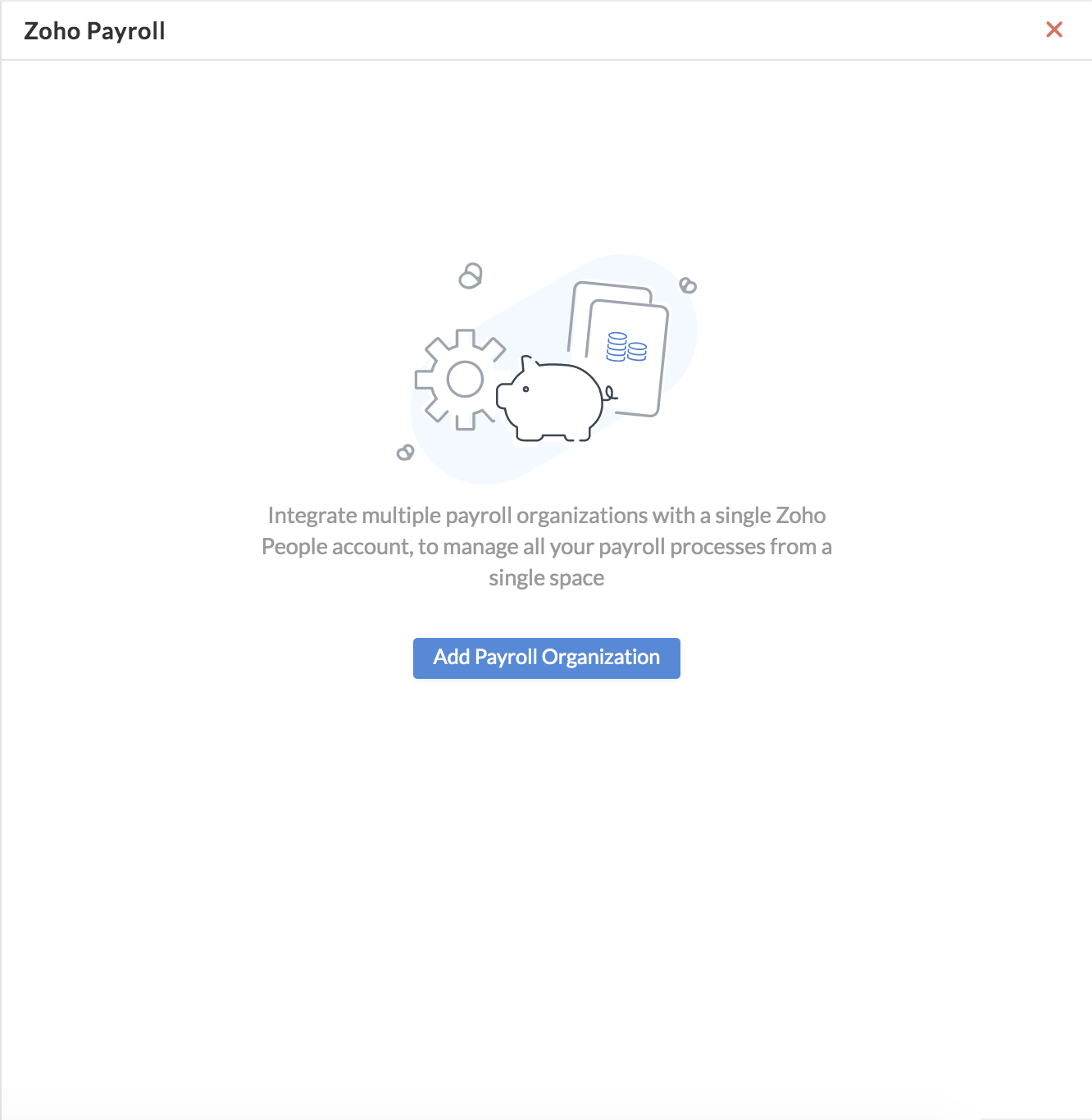This screenshot has height=1120, width=1092.
Task: Click the small coin icon right of the documents
Action: point(688,285)
